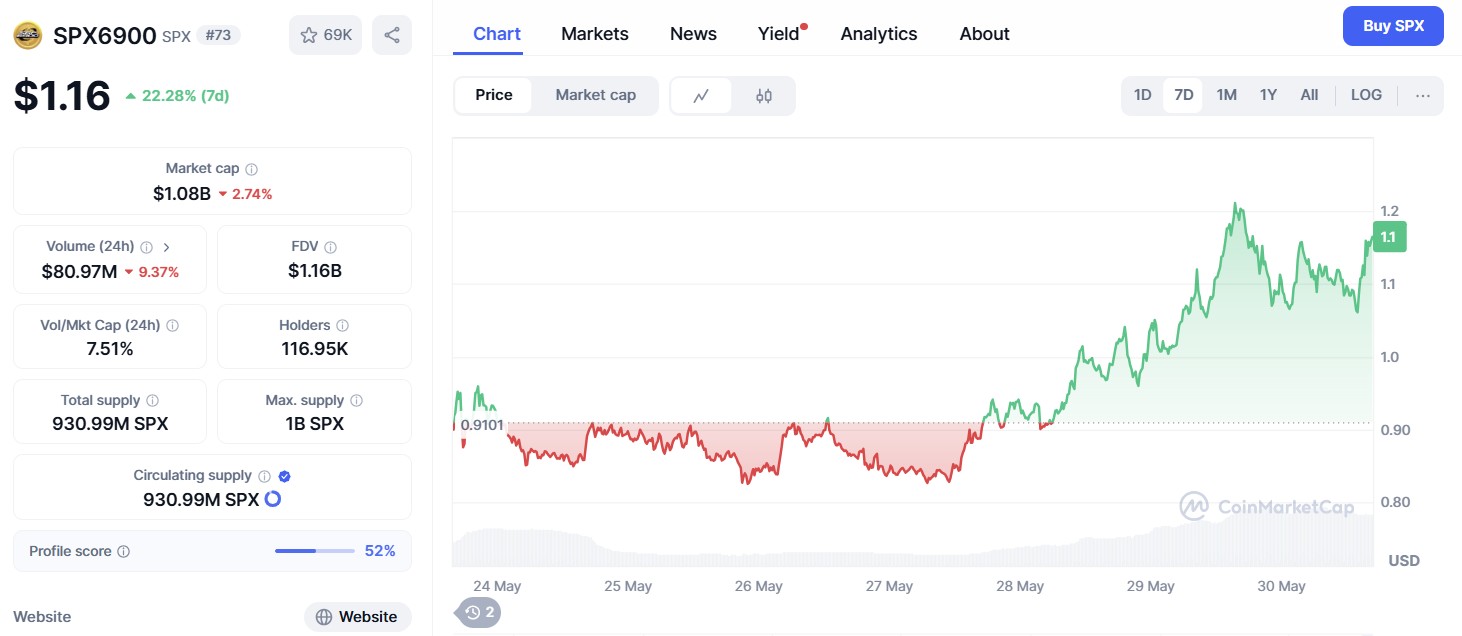1462x636 pixels.
Task: Expand the Volume (24h) chevron arrow
Action: 167,247
